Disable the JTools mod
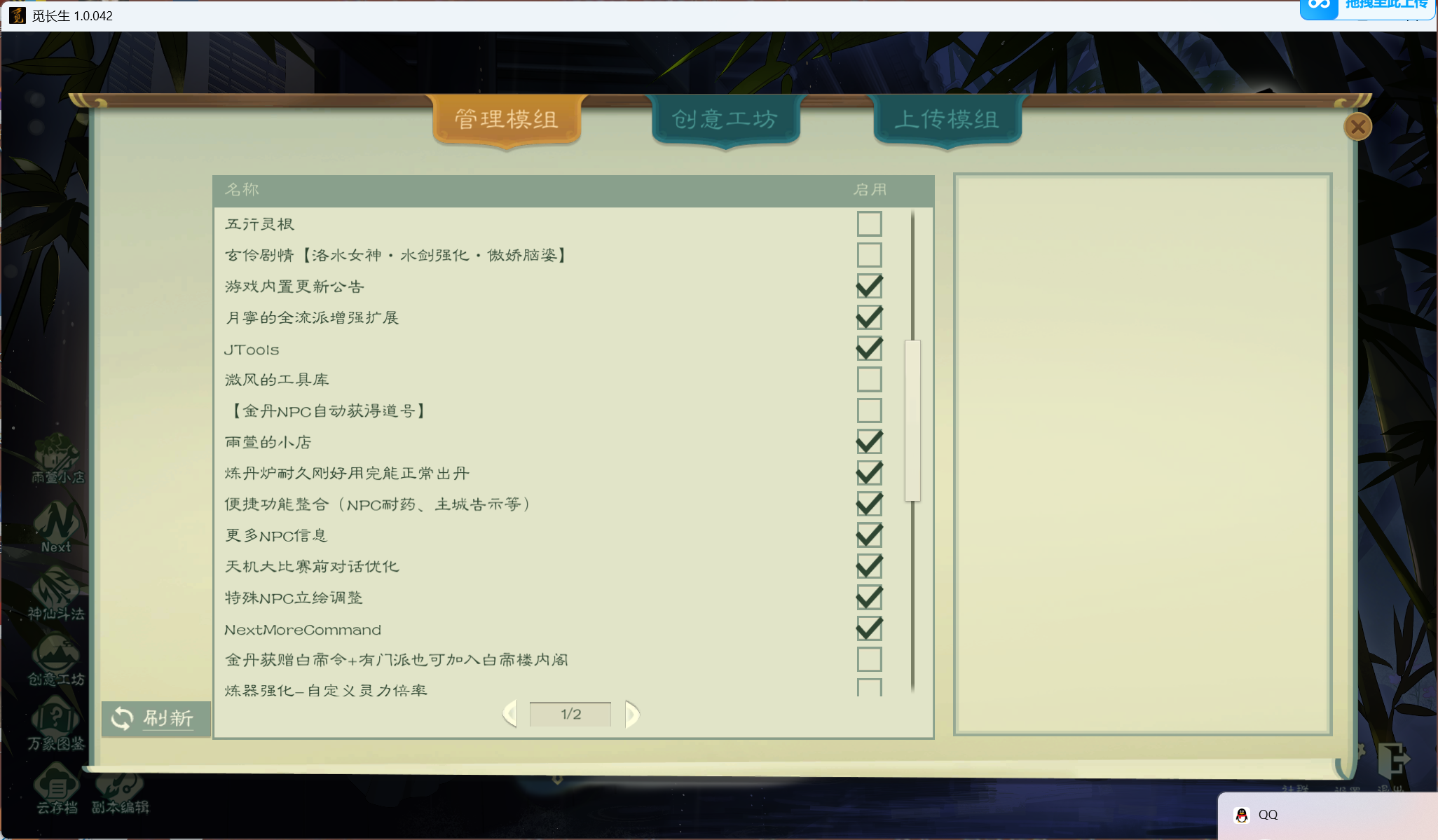This screenshot has height=840, width=1438. pyautogui.click(x=869, y=348)
